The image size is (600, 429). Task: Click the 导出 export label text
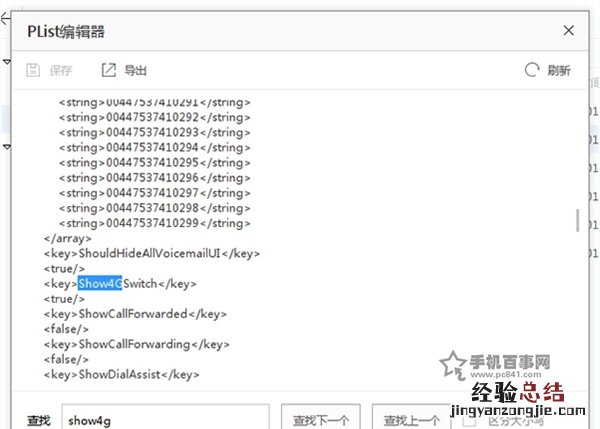click(x=135, y=70)
